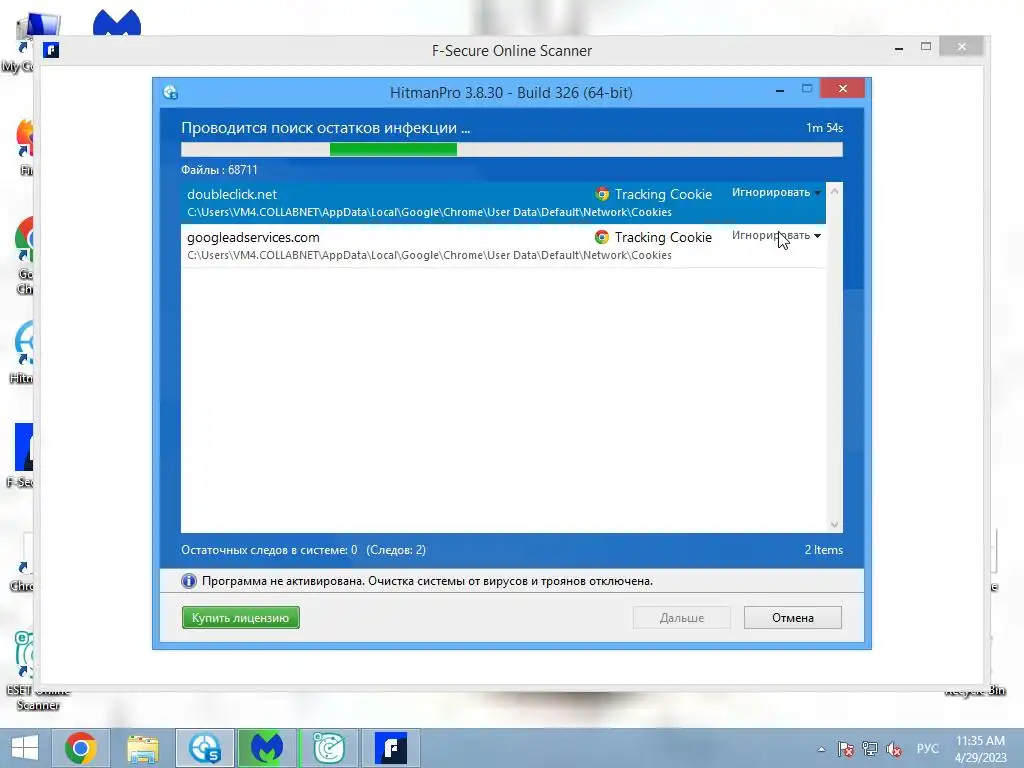Minimize the HitmanPro window
This screenshot has height=768, width=1024.
point(780,90)
